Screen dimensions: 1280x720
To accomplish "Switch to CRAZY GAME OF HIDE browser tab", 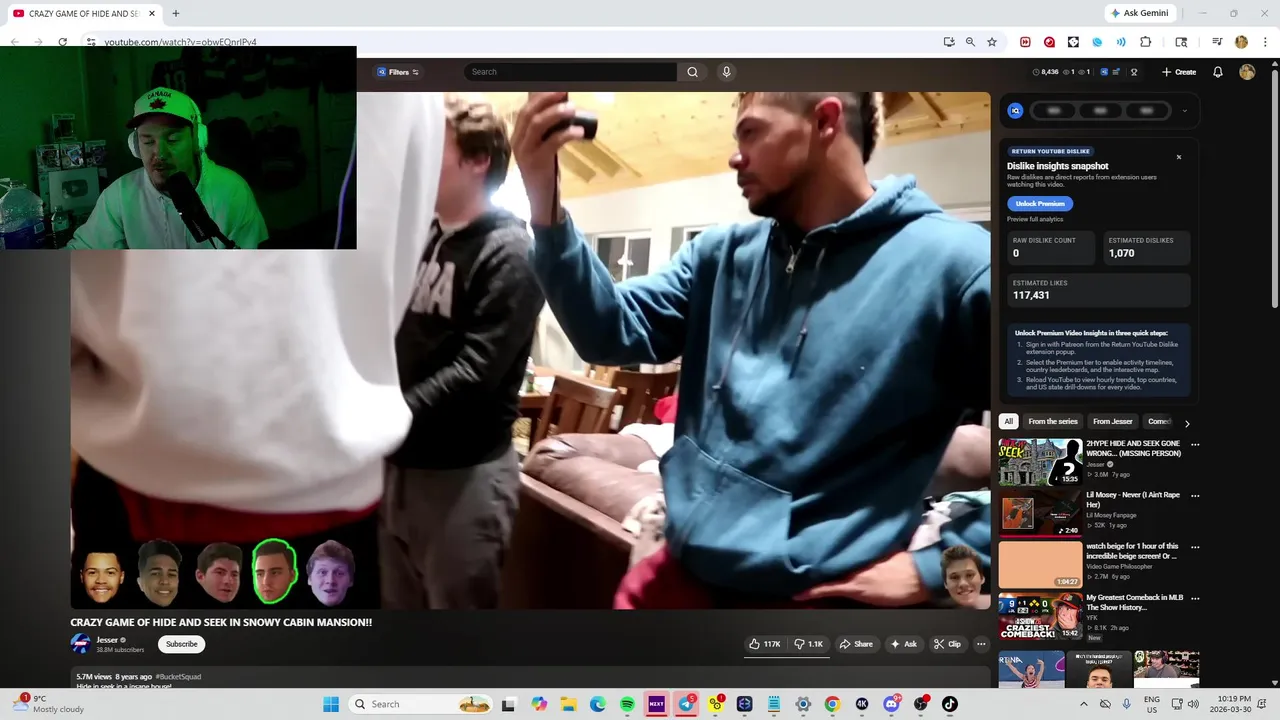I will (x=83, y=13).
